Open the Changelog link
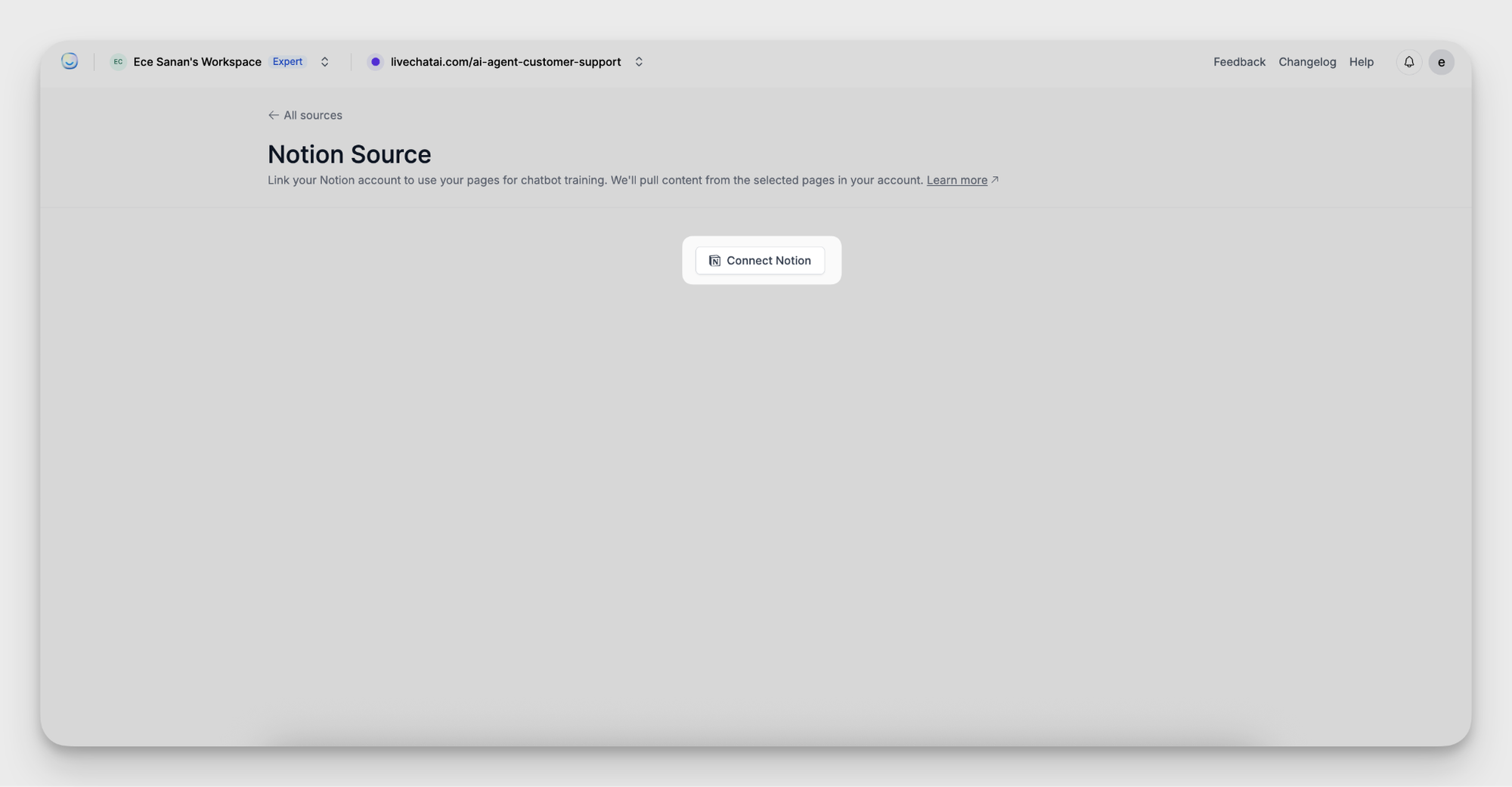The image size is (1512, 787). (x=1307, y=62)
